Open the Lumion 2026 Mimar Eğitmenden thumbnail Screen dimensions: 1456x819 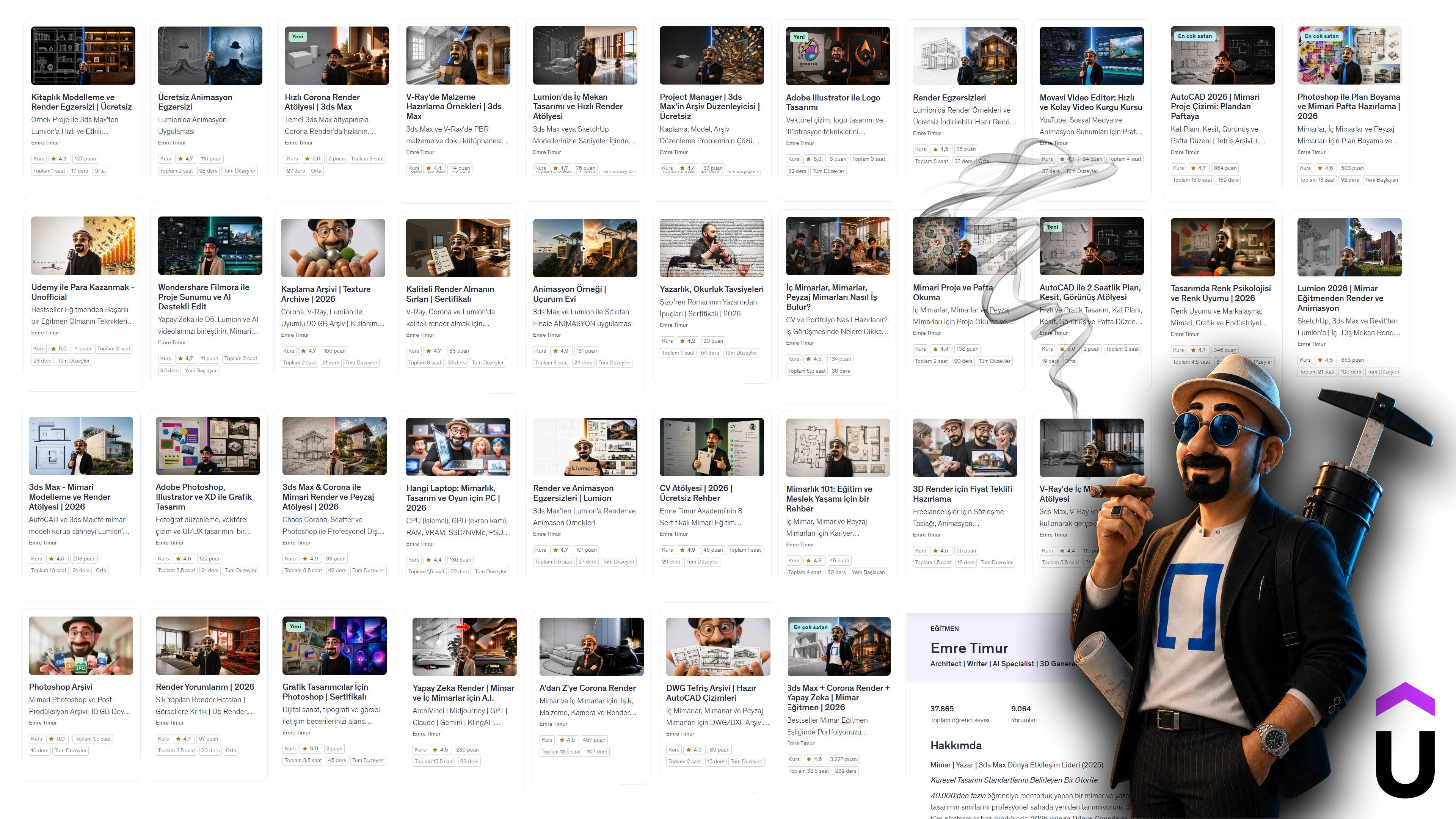coord(1350,247)
